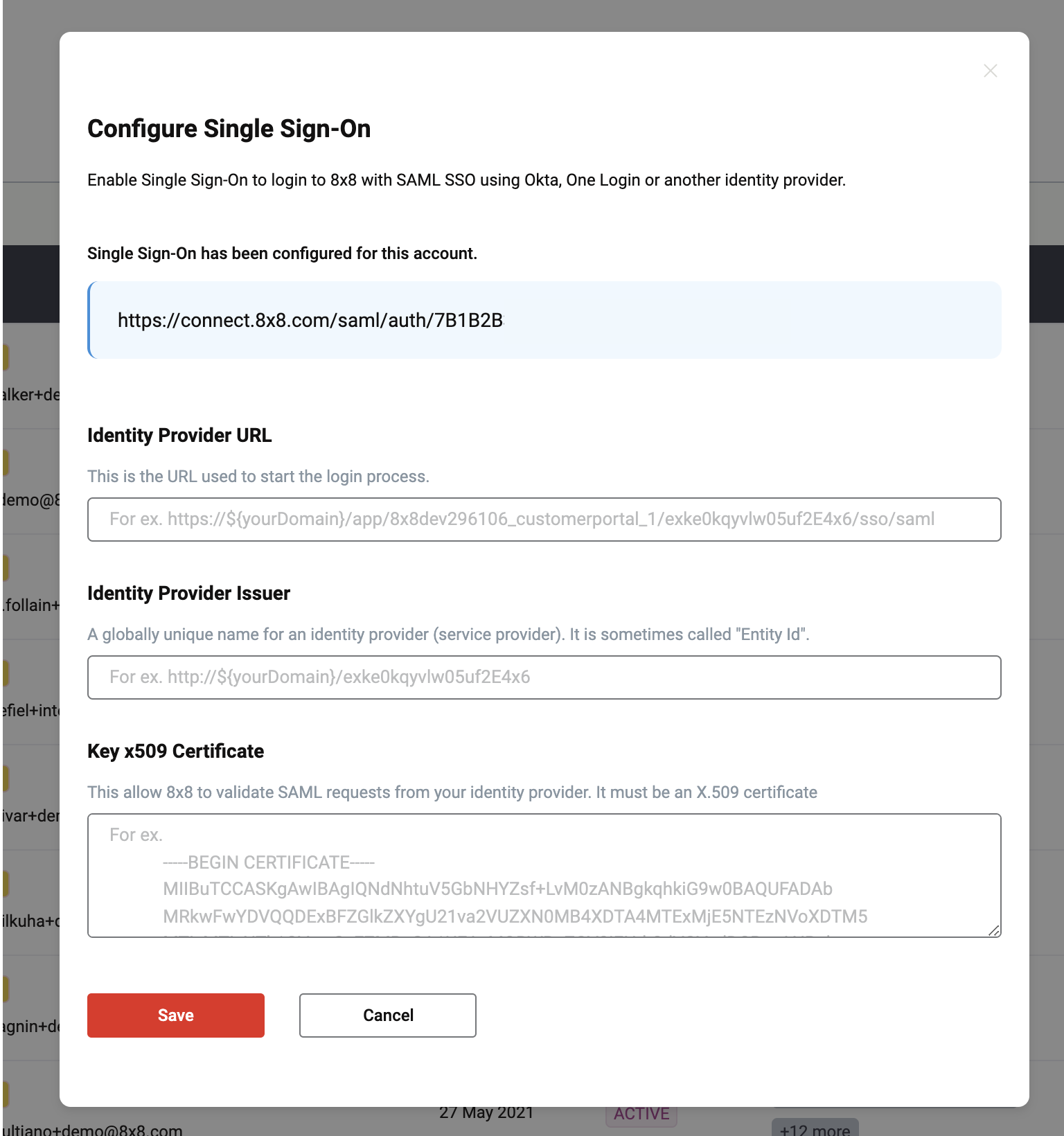Click the red Save button
1064x1136 pixels.
pos(175,1015)
